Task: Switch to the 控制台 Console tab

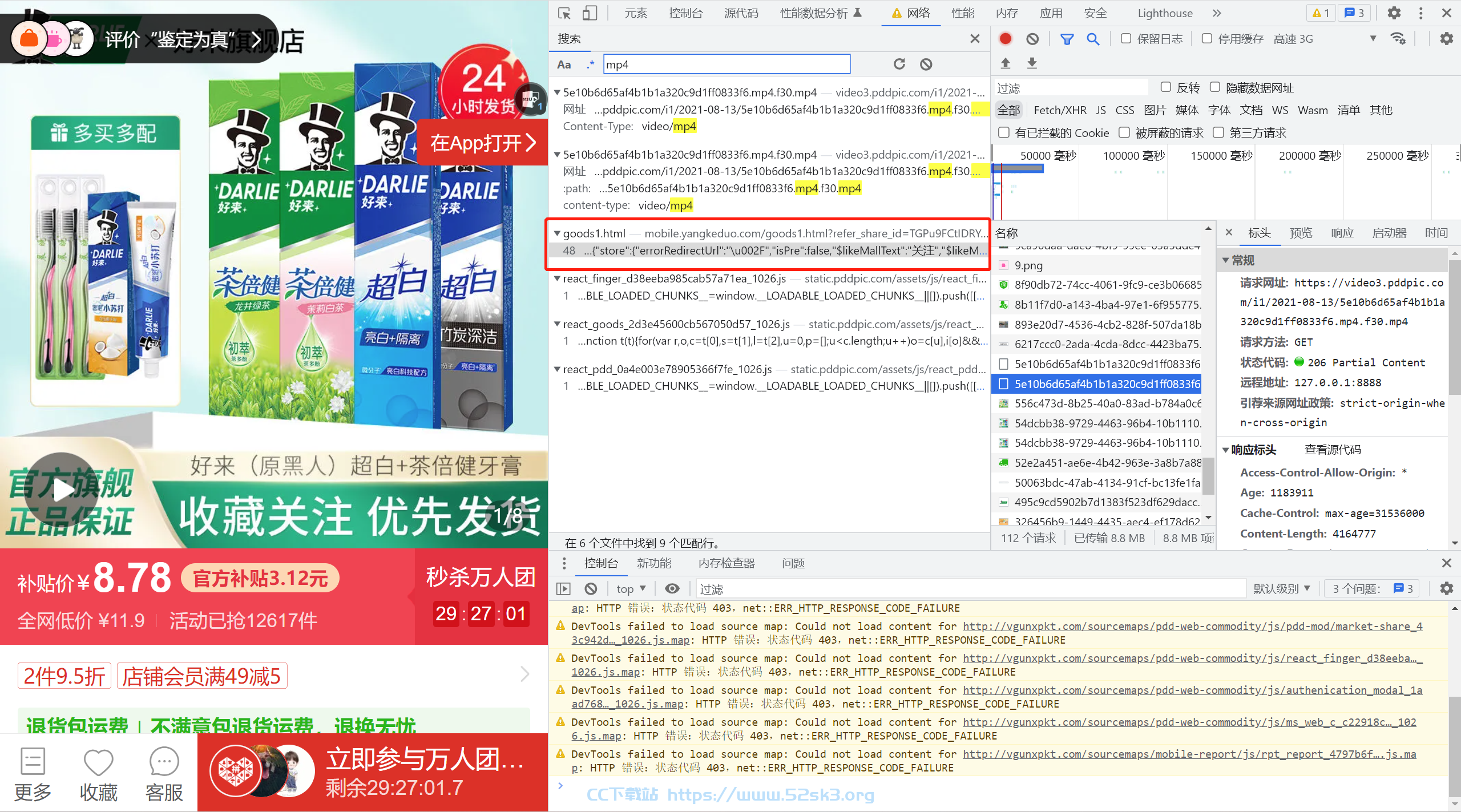Action: [685, 13]
